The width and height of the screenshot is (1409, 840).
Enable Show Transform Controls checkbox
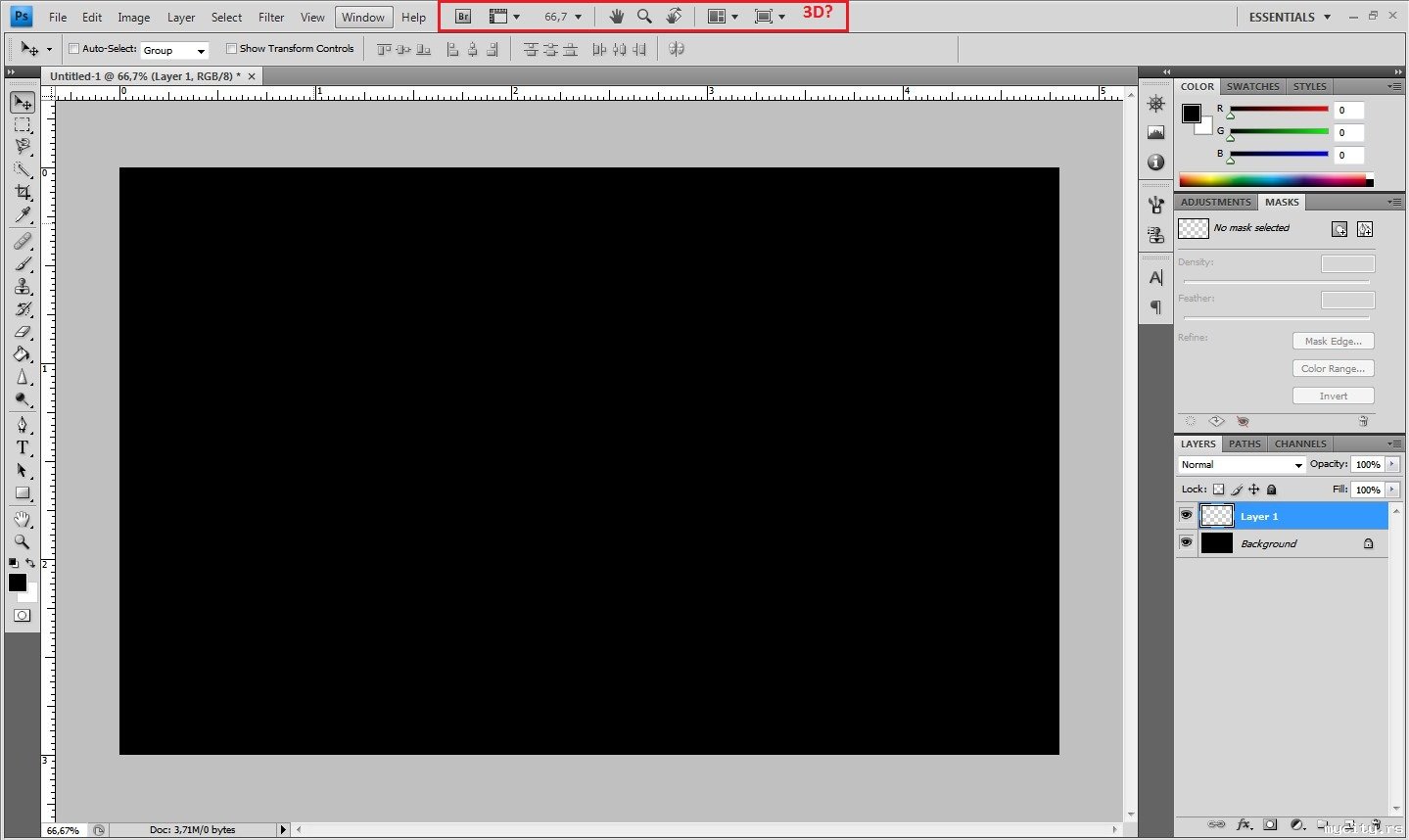[231, 48]
